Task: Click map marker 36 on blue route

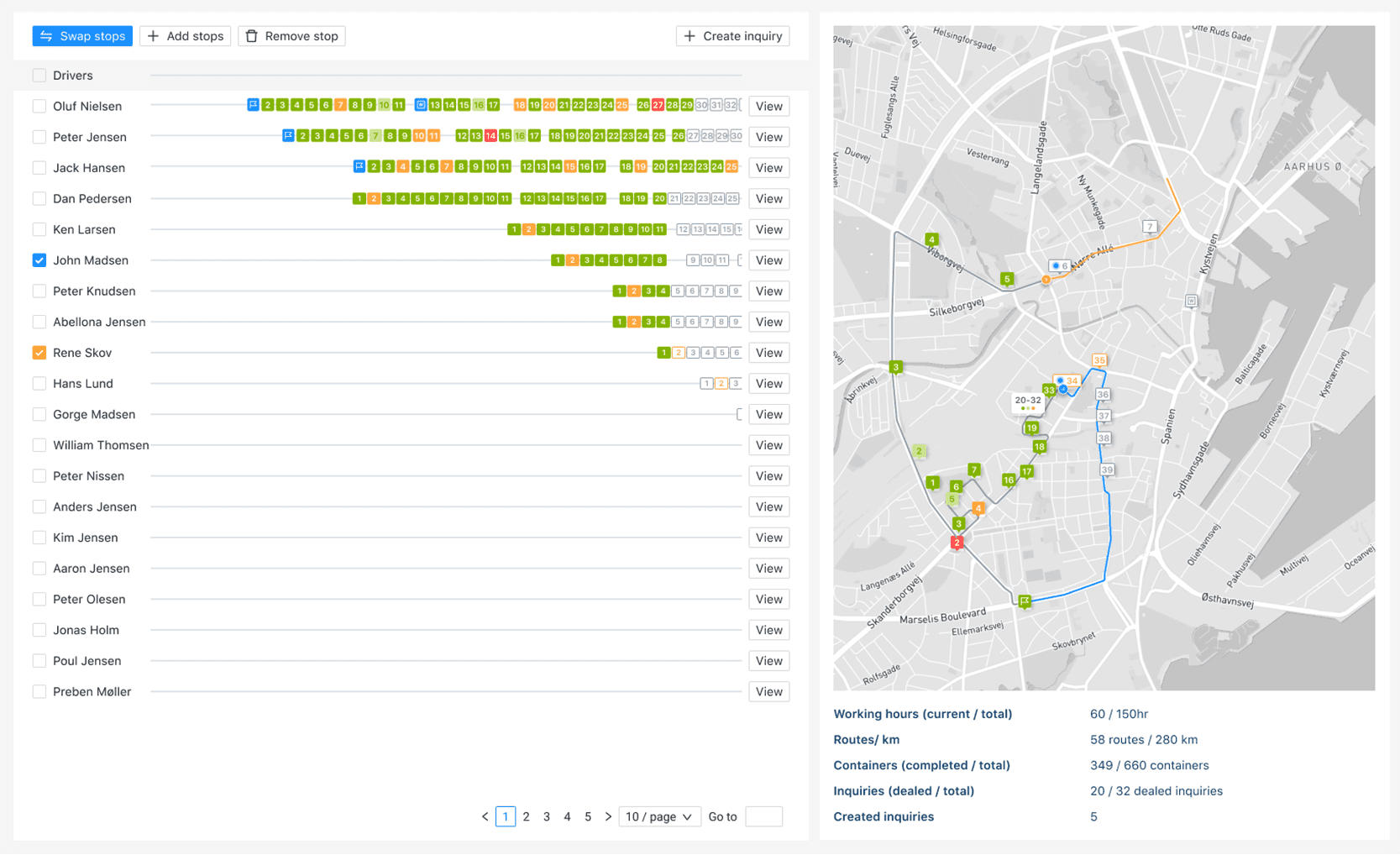Action: click(x=1104, y=395)
